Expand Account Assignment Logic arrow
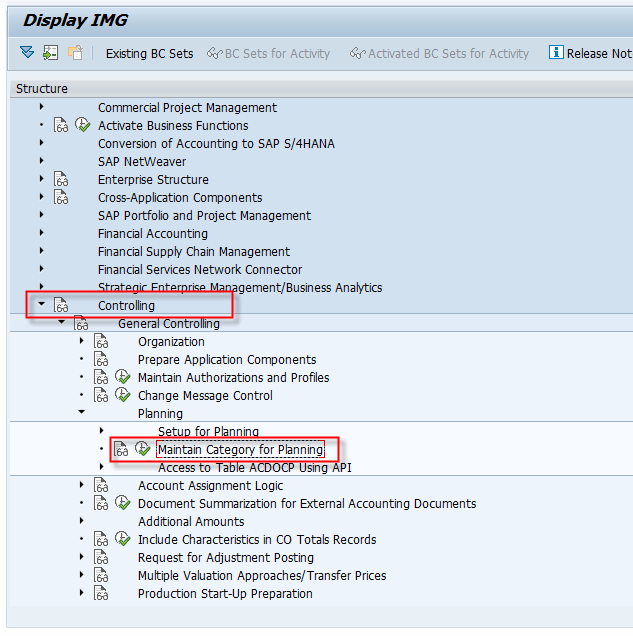Viewport: 633px width, 636px height. coord(82,485)
